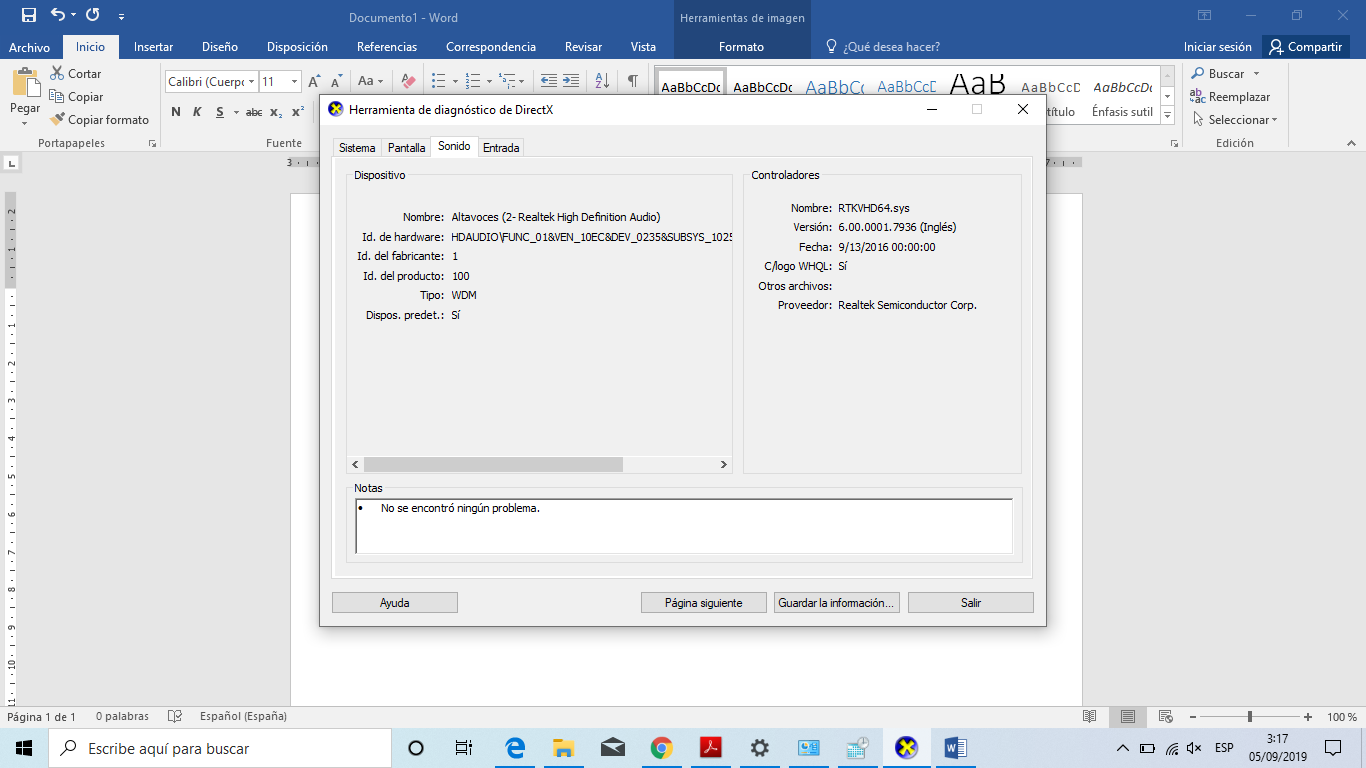1366x768 pixels.
Task: Switch to the Diseño ribbon tab
Action: [x=219, y=47]
